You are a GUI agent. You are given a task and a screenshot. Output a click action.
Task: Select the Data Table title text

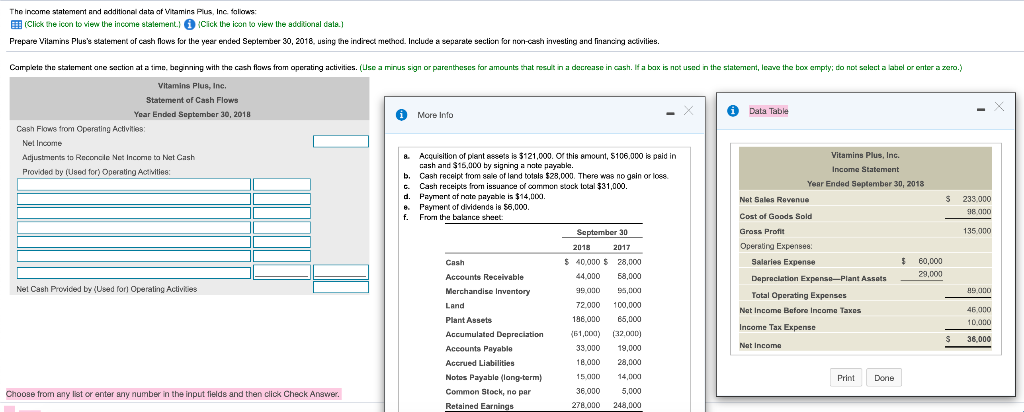coord(769,111)
